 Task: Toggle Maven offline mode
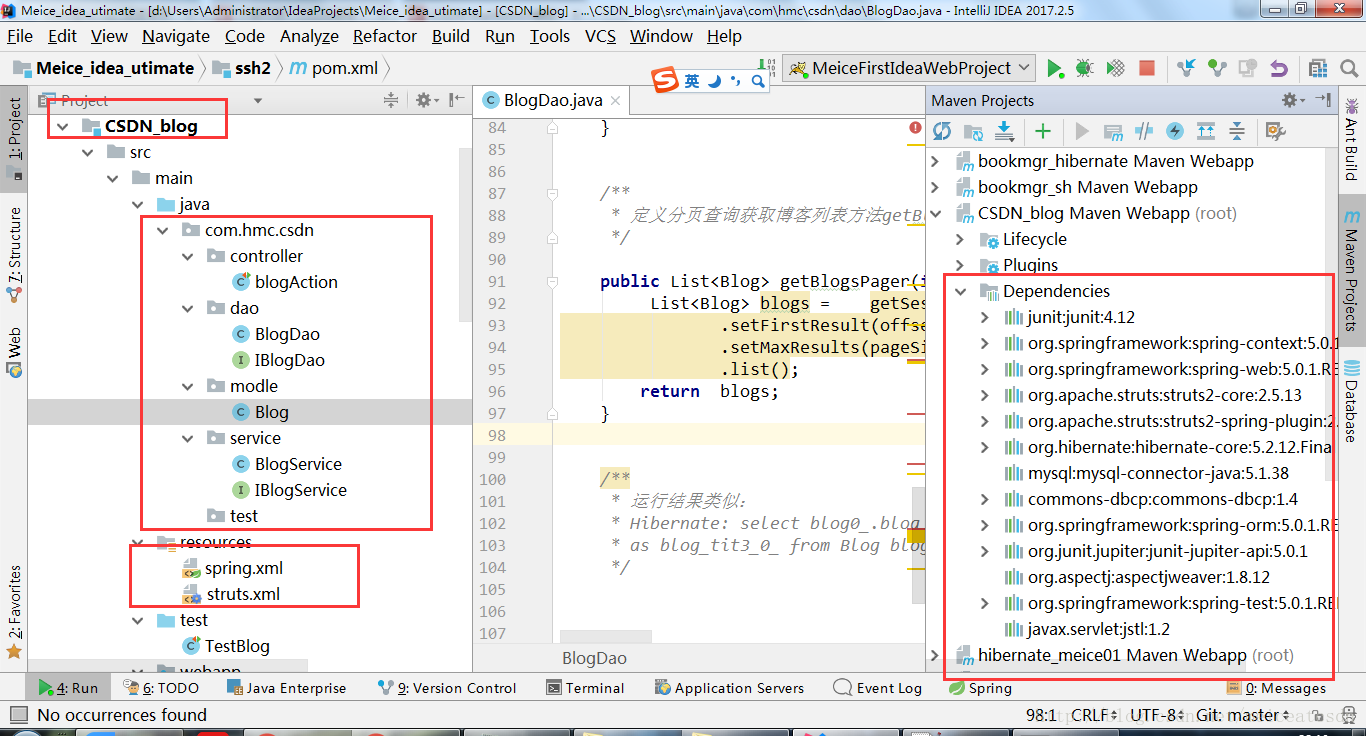coord(1144,131)
